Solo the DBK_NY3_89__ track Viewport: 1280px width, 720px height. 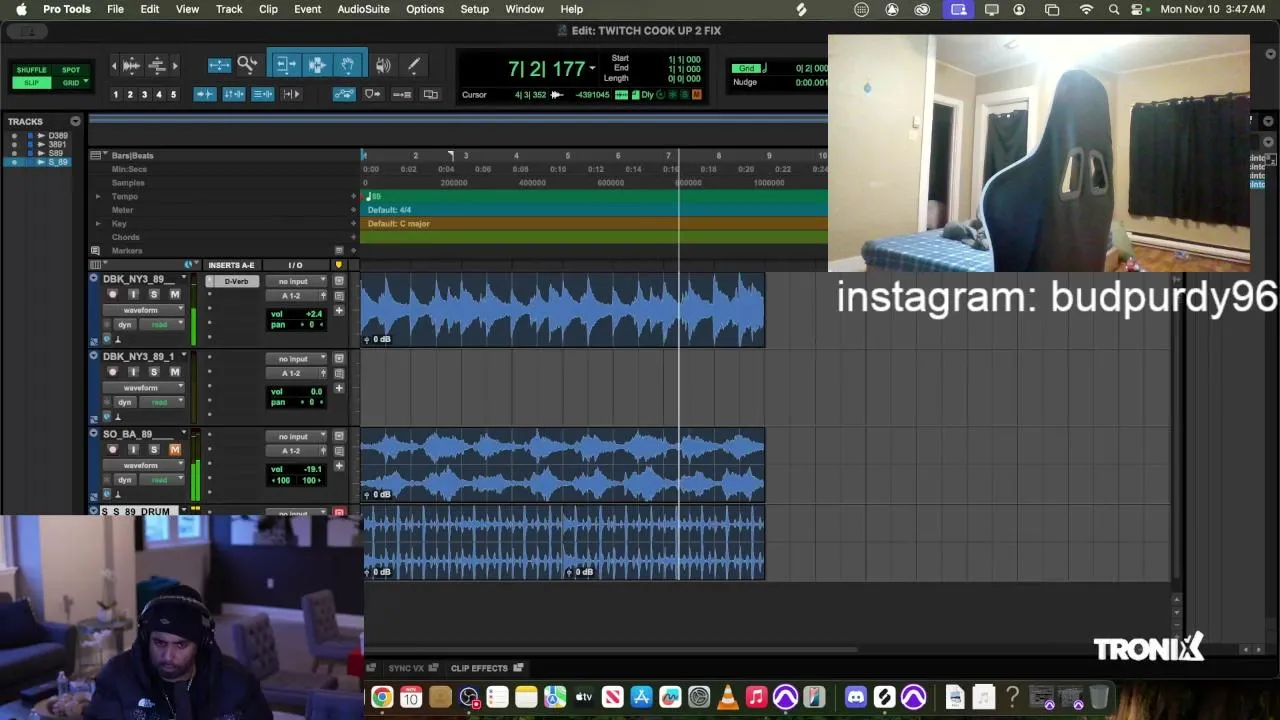(153, 294)
